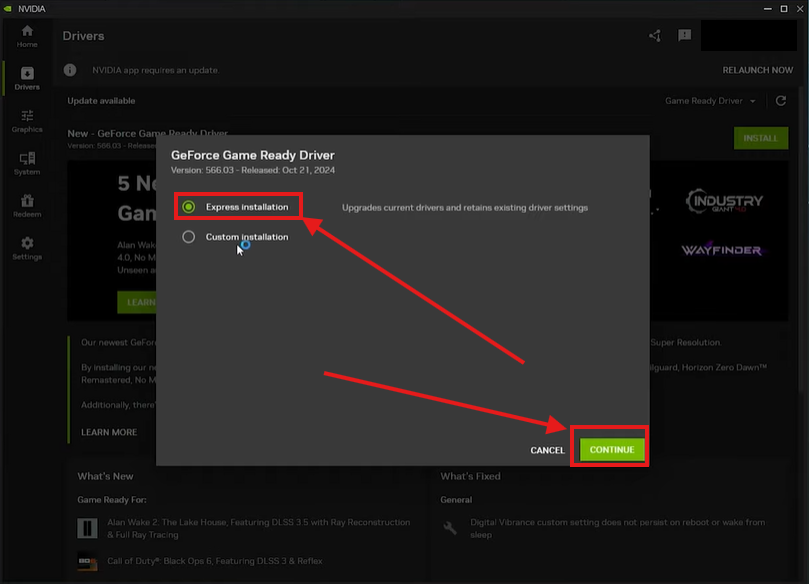The height and width of the screenshot is (584, 809).
Task: Click the Wayfinder game logo
Action: [x=722, y=250]
